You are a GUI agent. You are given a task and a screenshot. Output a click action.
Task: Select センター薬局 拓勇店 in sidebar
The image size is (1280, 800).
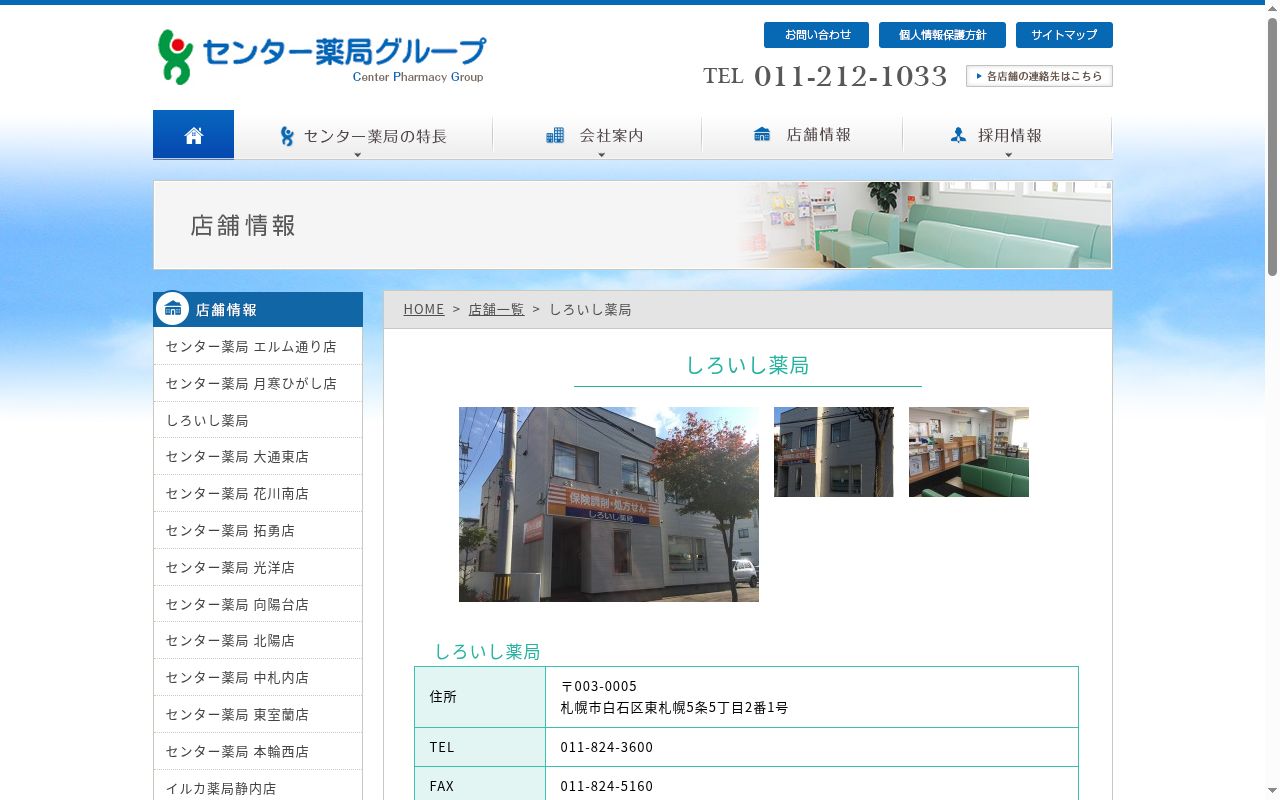click(x=258, y=531)
